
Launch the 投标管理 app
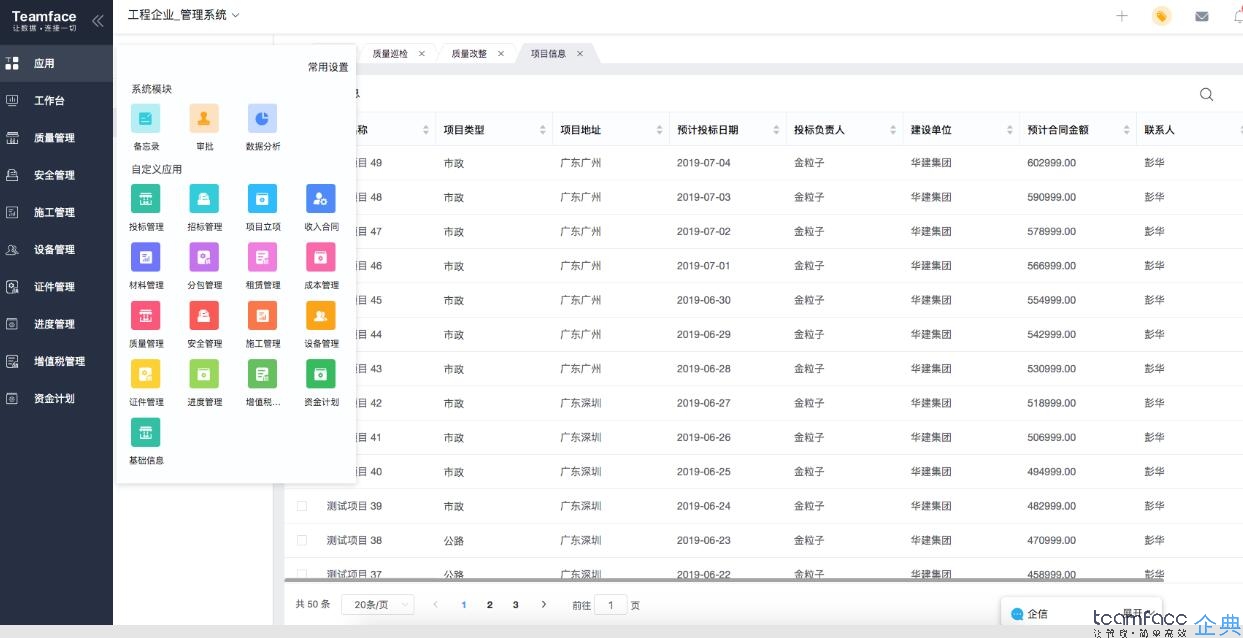[x=146, y=199]
